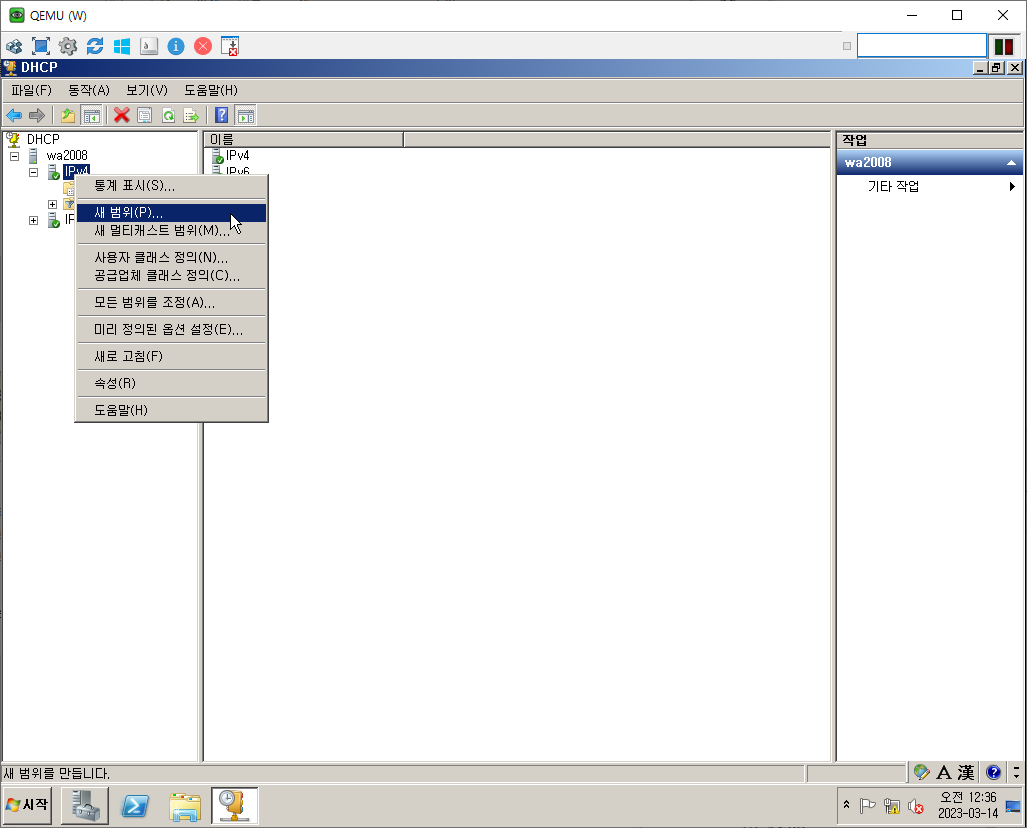Open the QEMU keyboard key icon

(x=149, y=47)
